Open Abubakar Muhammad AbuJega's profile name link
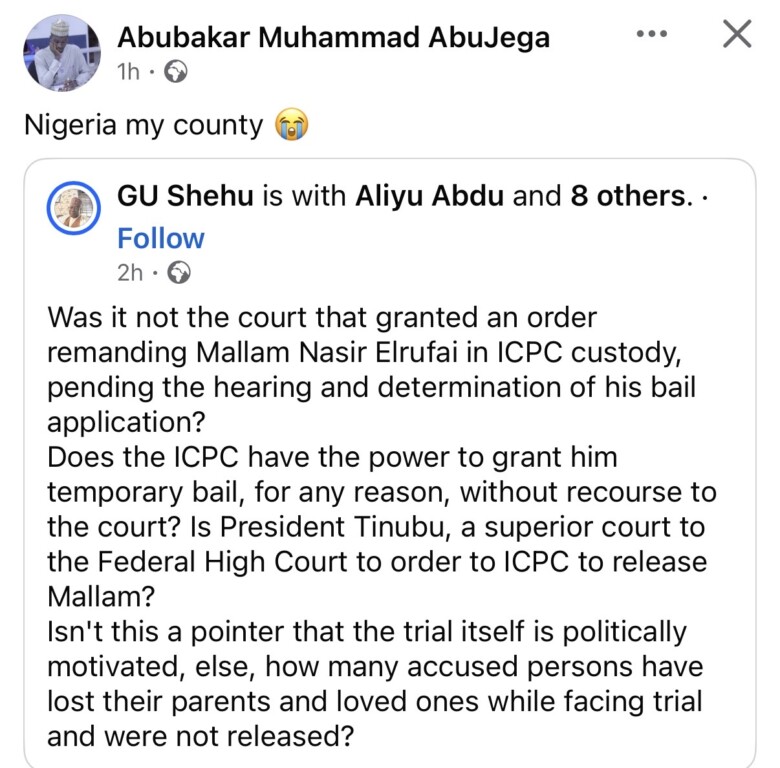780x768 pixels. click(334, 37)
